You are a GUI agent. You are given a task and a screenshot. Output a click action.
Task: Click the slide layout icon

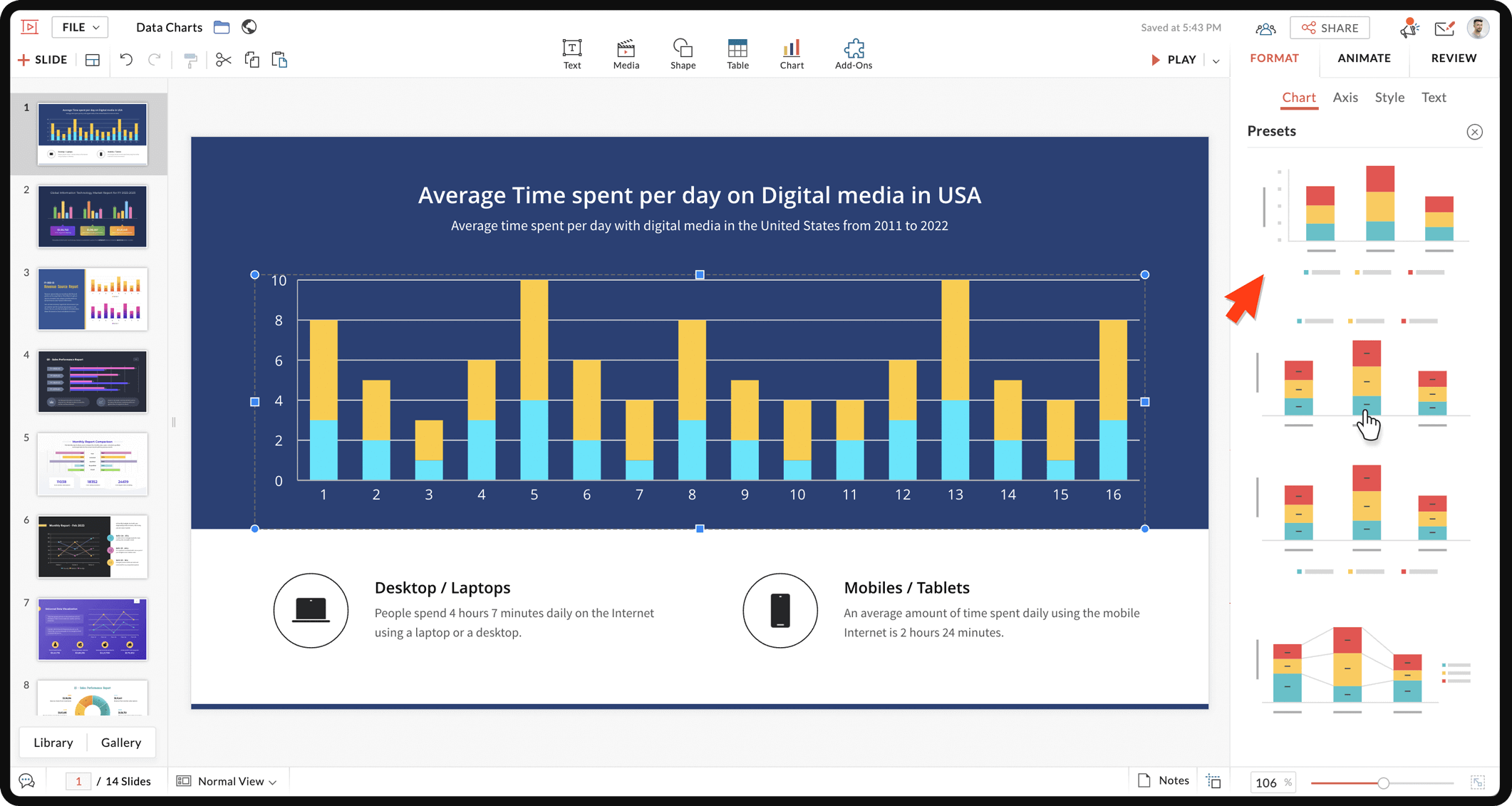coord(93,60)
